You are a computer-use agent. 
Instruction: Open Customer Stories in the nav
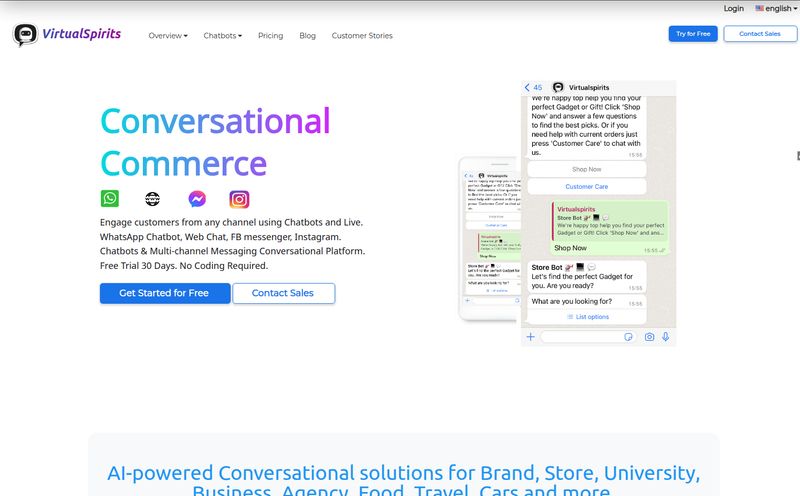(x=362, y=36)
